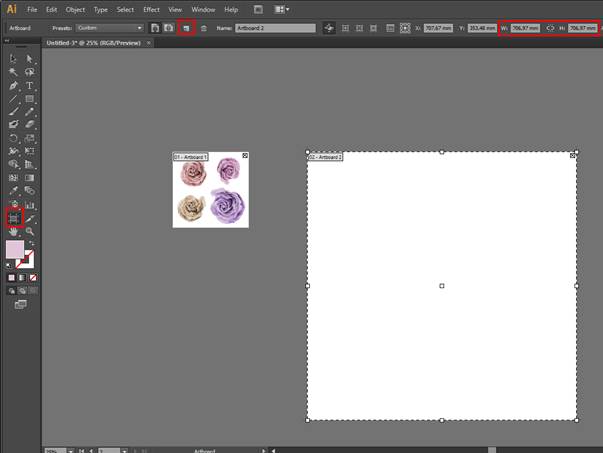
Task: Set portrait artboard orientation
Action: (x=155, y=28)
